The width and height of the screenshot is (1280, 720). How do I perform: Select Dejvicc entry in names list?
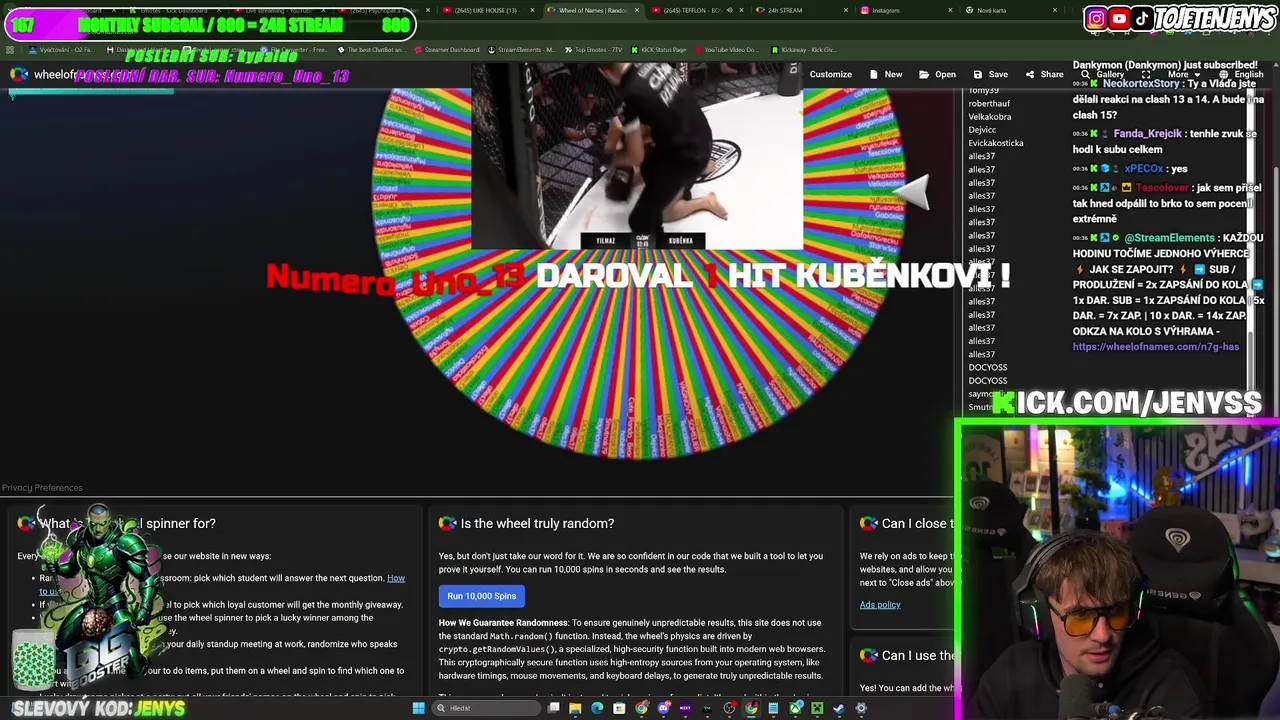pyautogui.click(x=981, y=130)
